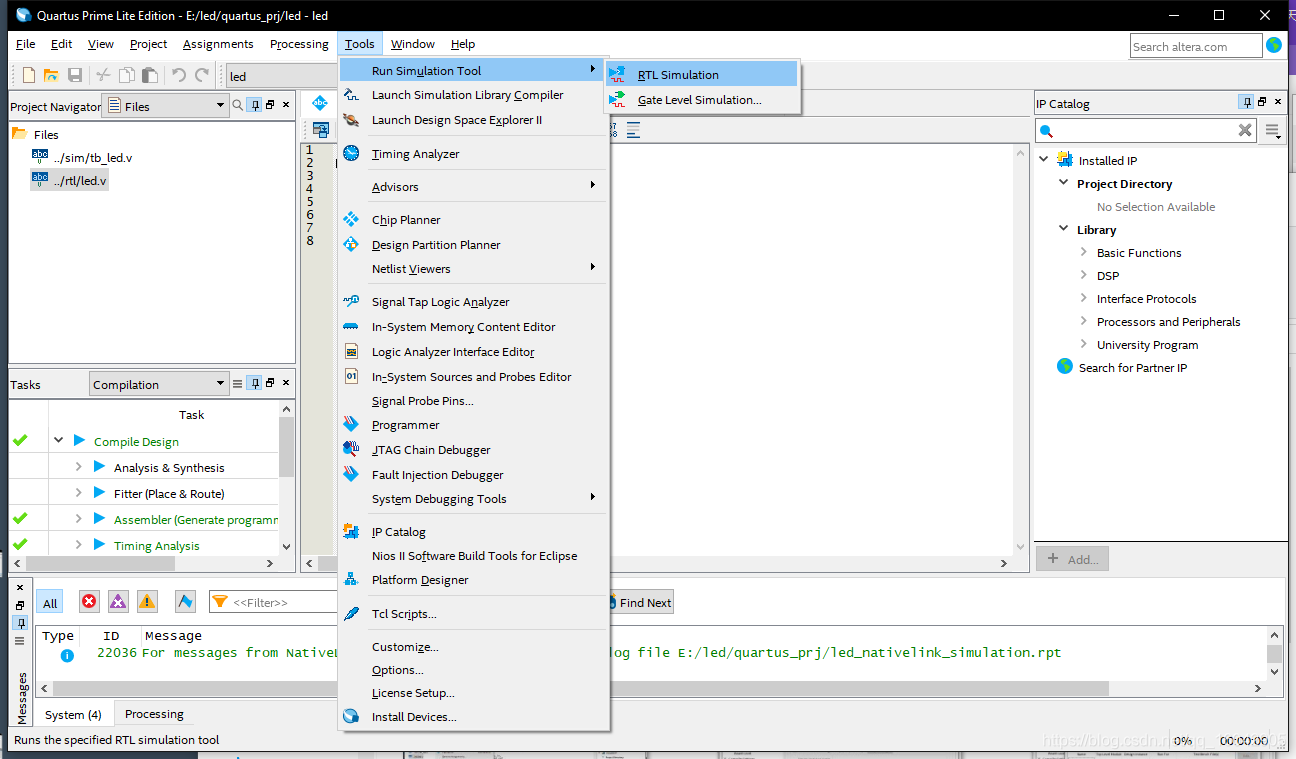Pin the Tasks panel
The width and height of the screenshot is (1296, 759).
(x=255, y=383)
